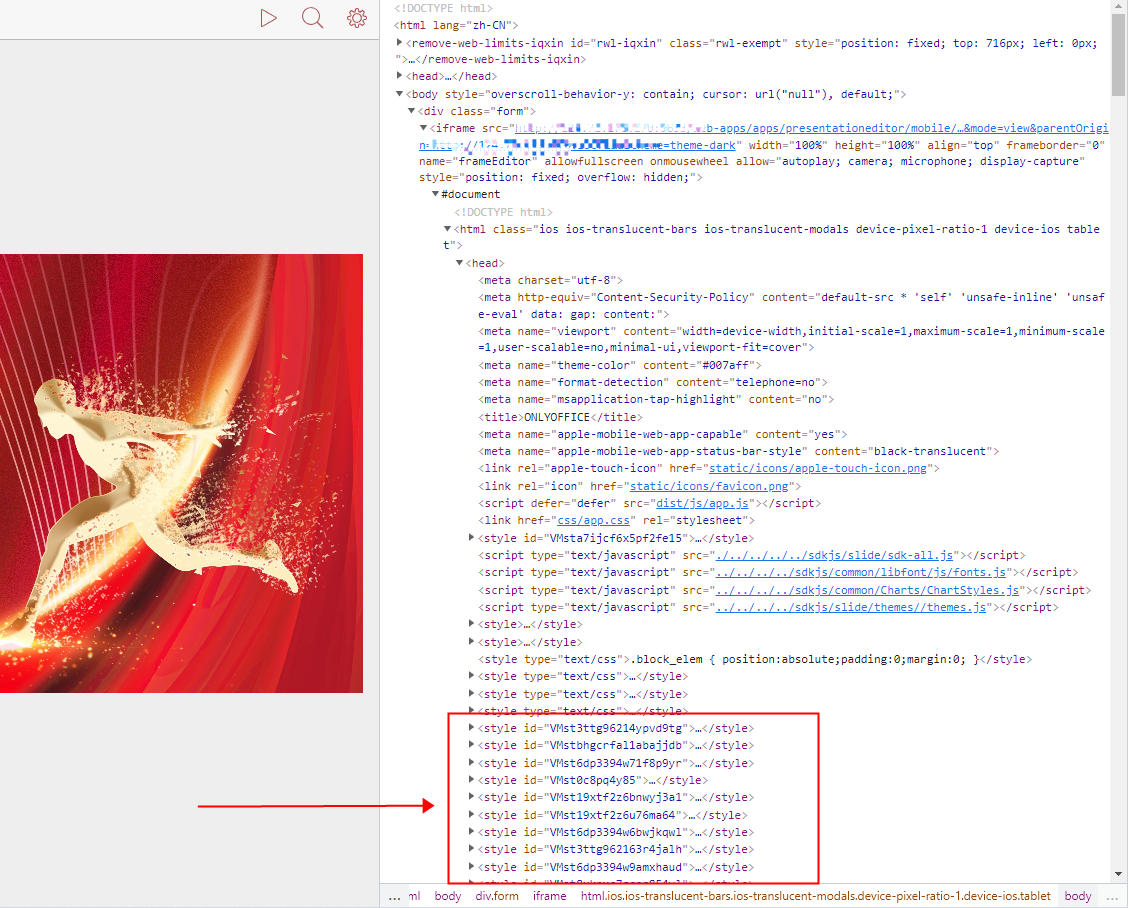Expand style VMsta7ijcf6x5pf2fe15 node
Image resolution: width=1128 pixels, height=908 pixels.
tap(471, 537)
